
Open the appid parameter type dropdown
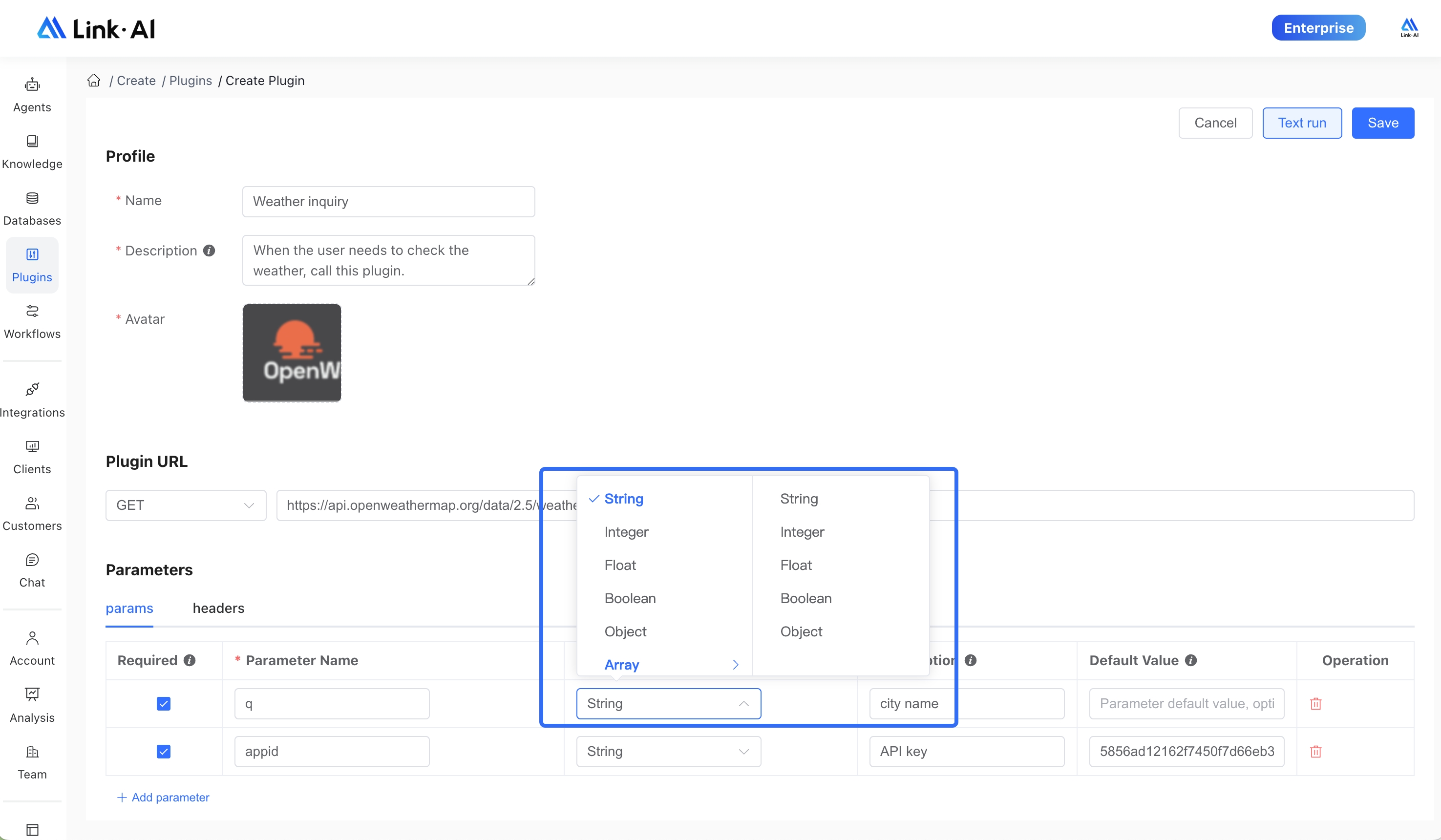[668, 752]
